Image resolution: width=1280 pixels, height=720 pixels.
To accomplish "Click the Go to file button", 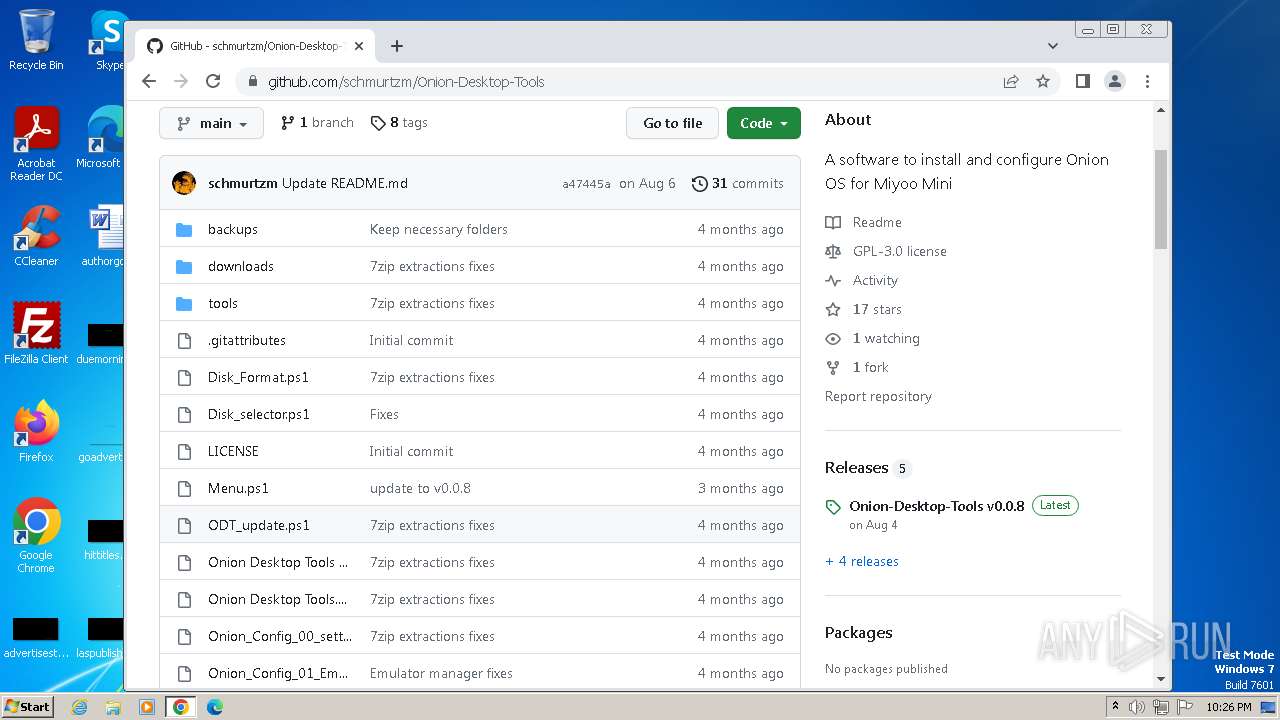I will pyautogui.click(x=672, y=123).
